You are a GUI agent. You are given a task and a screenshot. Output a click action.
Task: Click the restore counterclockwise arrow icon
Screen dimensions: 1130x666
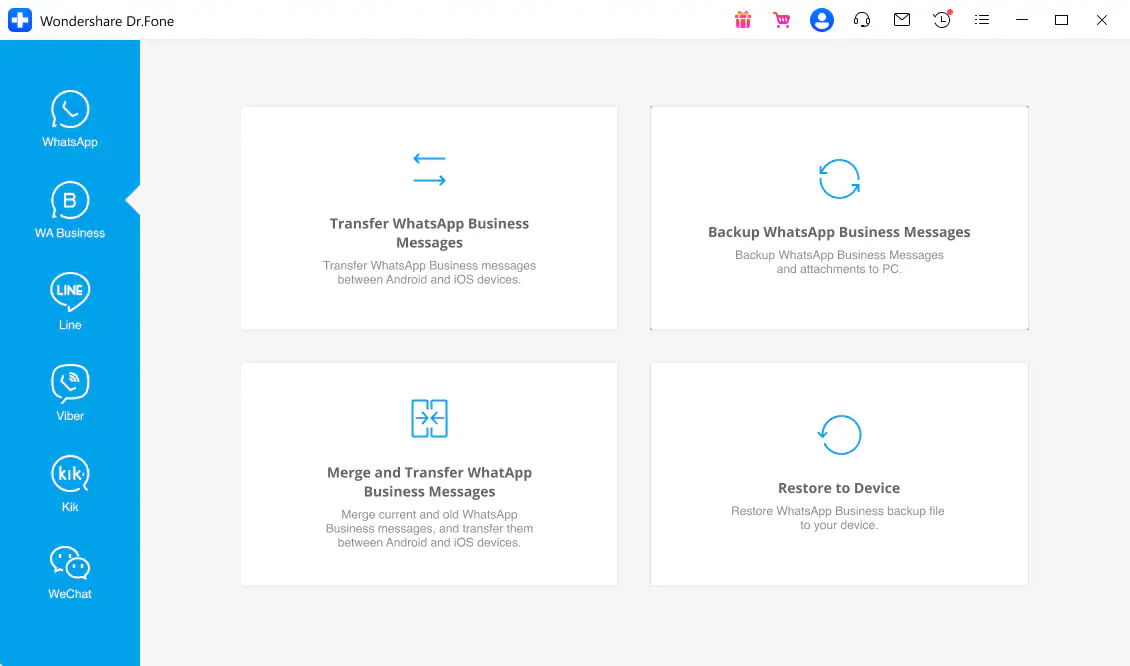pyautogui.click(x=840, y=435)
